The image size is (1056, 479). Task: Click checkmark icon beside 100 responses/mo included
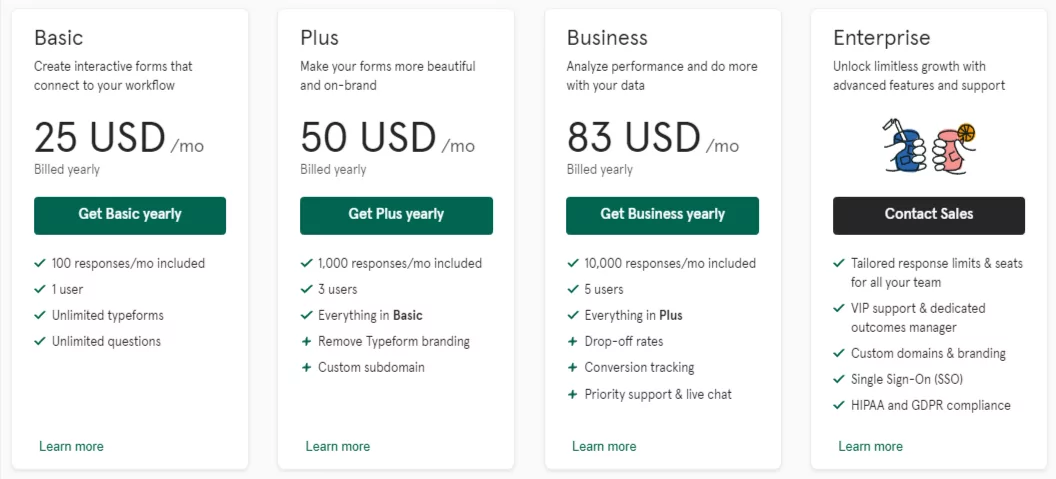pos(40,263)
